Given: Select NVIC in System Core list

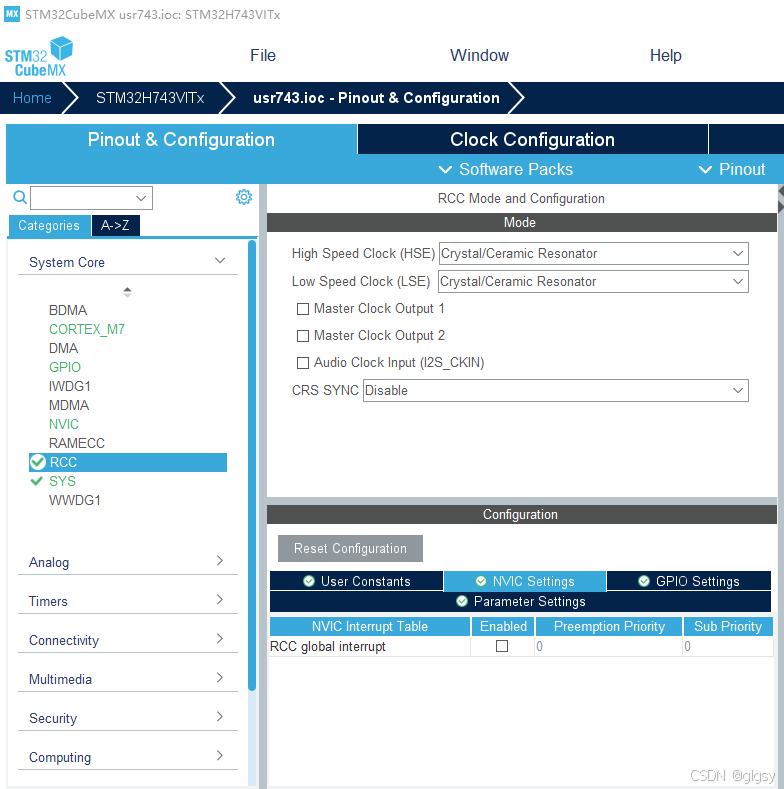Looking at the screenshot, I should point(64,424).
